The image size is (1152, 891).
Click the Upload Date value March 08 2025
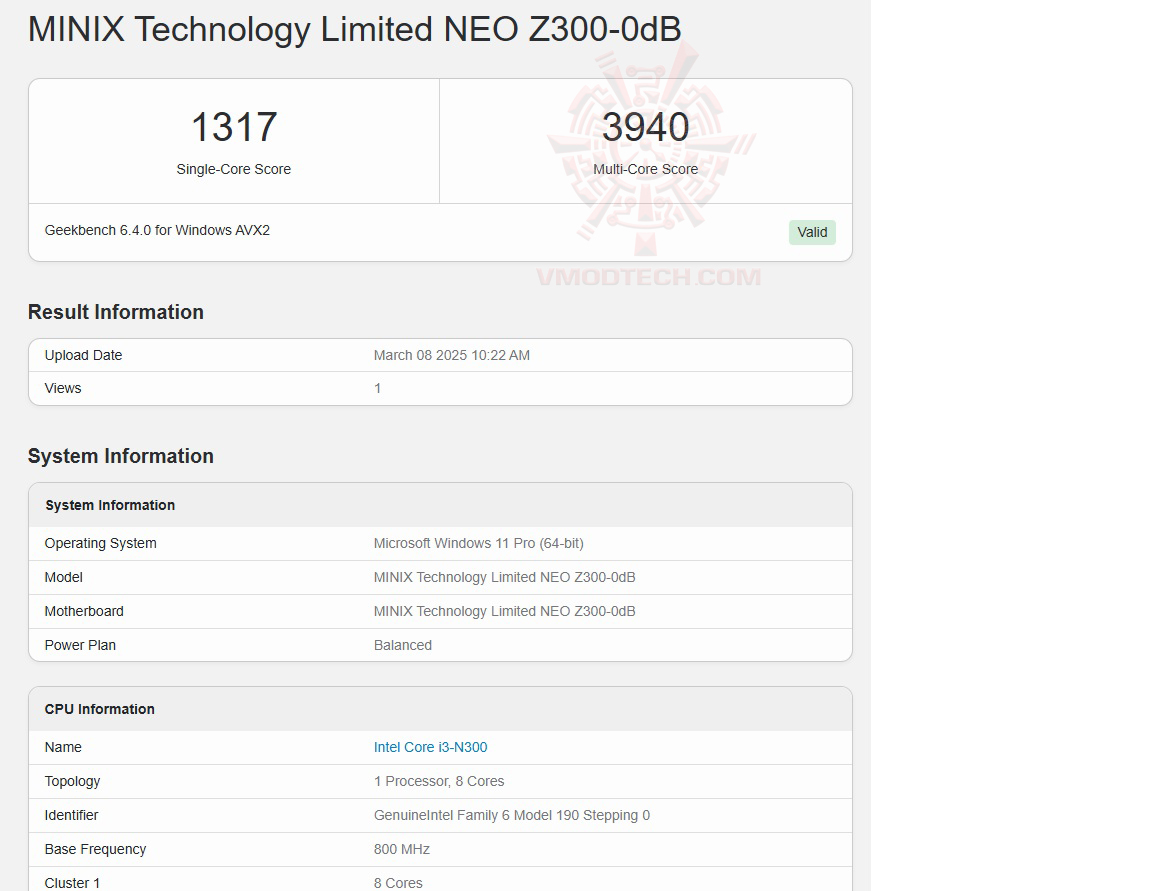tap(451, 355)
